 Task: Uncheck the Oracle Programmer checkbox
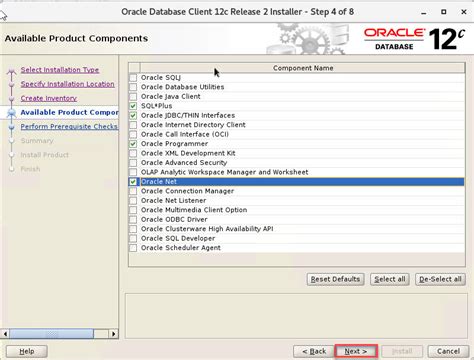click(x=133, y=144)
